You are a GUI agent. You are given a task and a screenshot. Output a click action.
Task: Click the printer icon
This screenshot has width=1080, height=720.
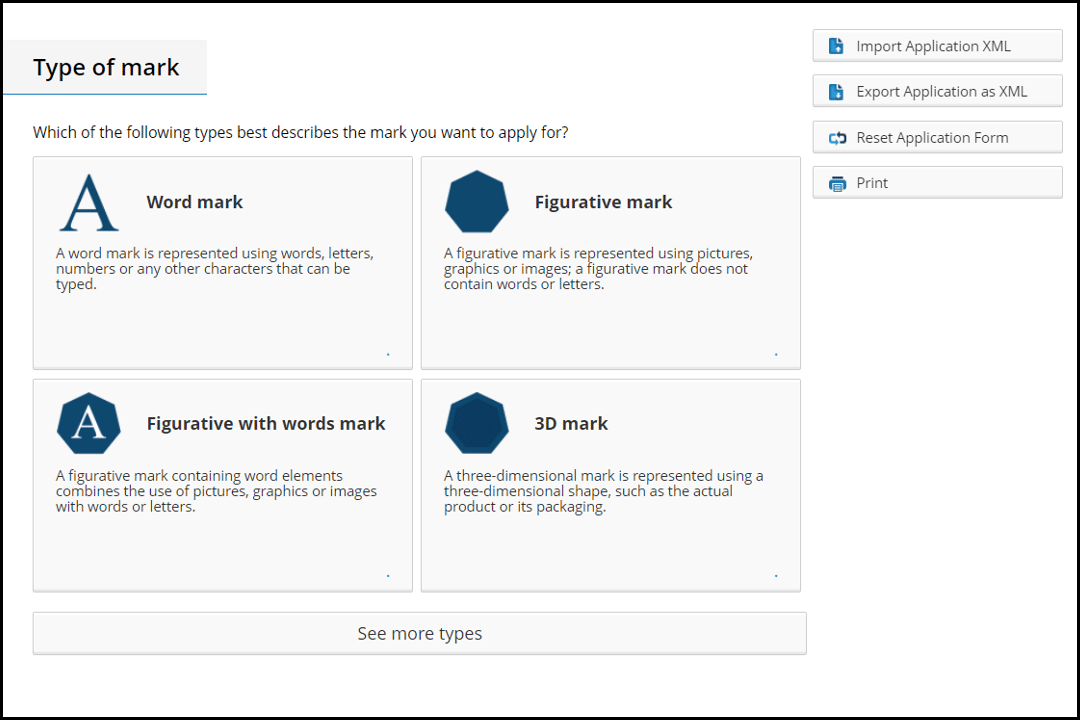[x=837, y=183]
